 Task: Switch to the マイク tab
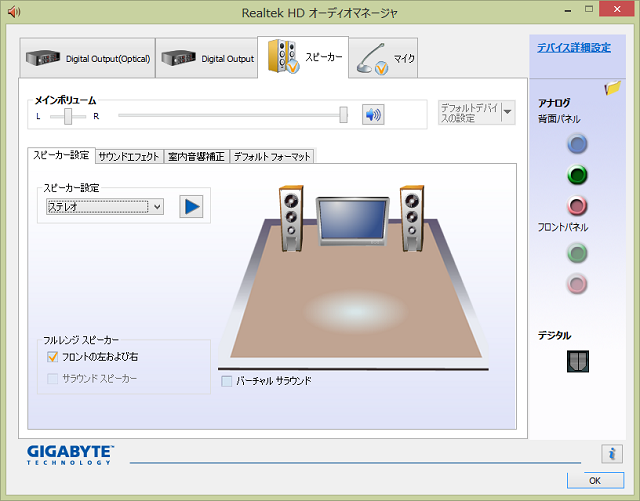click(384, 58)
